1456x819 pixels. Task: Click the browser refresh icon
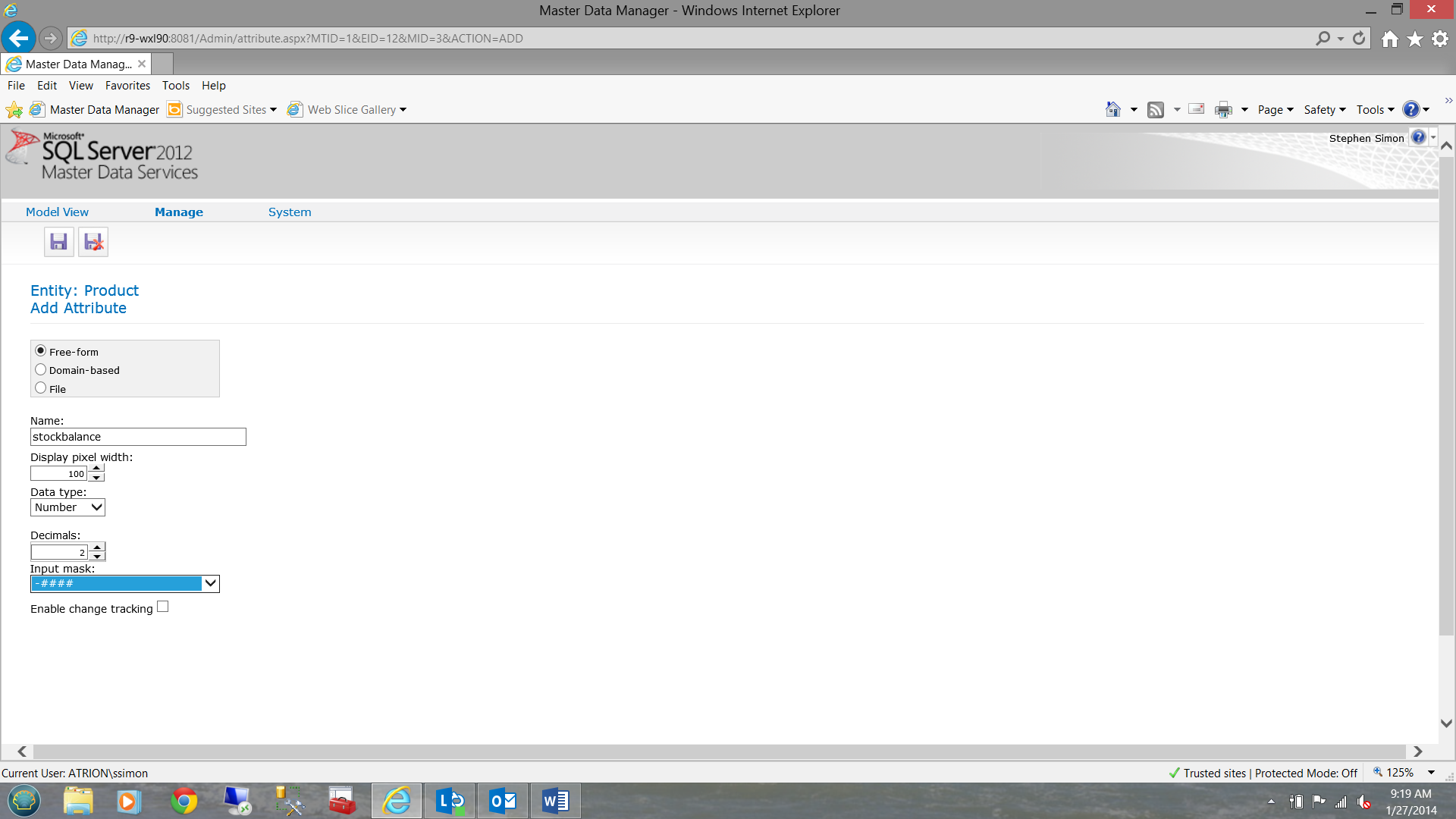(x=1359, y=38)
